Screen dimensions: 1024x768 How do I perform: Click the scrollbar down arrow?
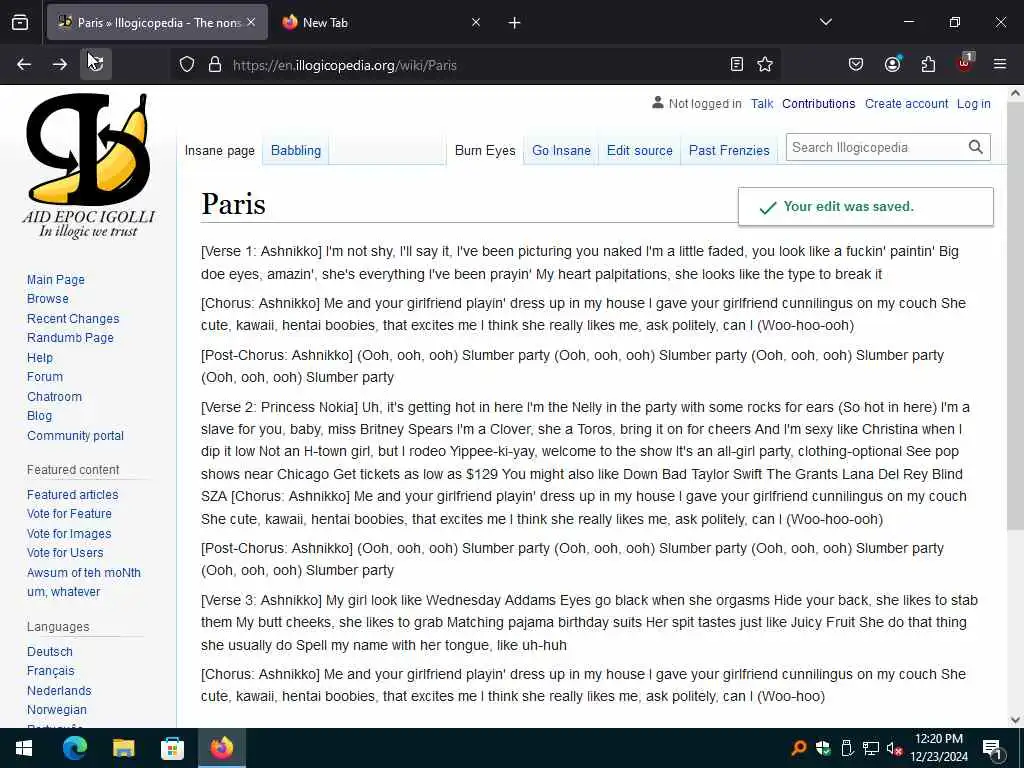click(1015, 720)
